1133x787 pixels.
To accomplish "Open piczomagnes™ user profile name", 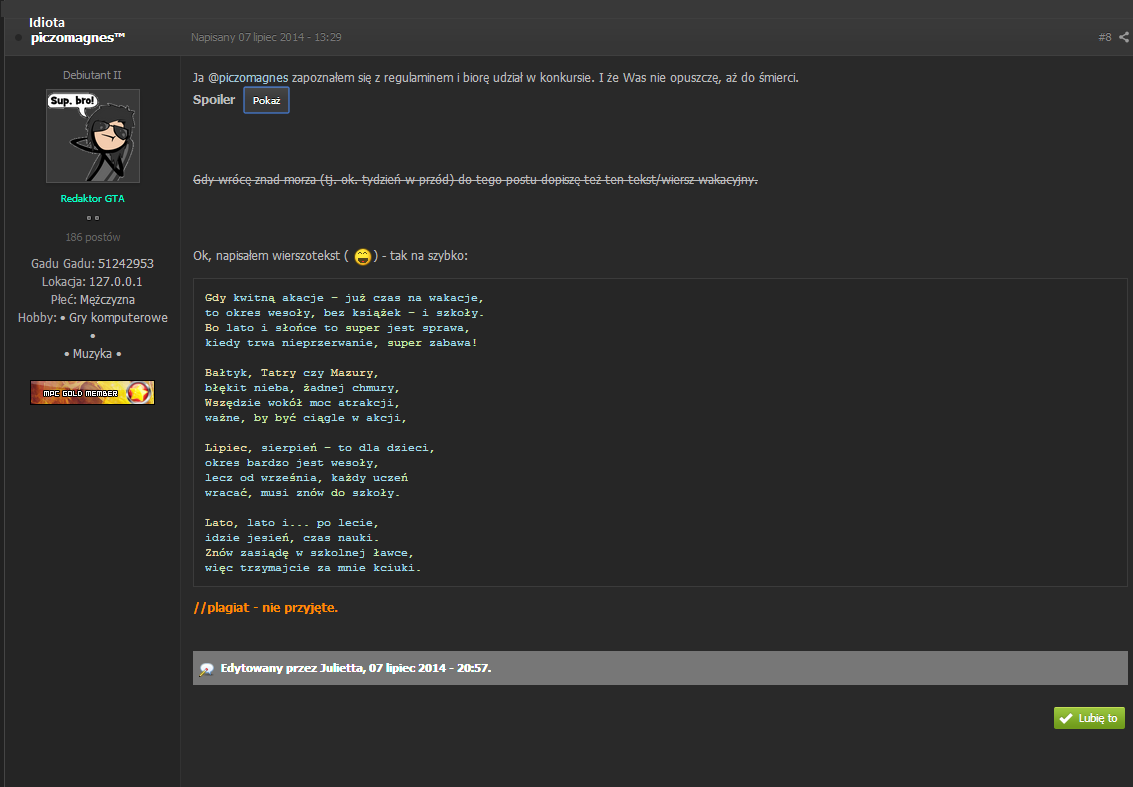I will click(78, 38).
